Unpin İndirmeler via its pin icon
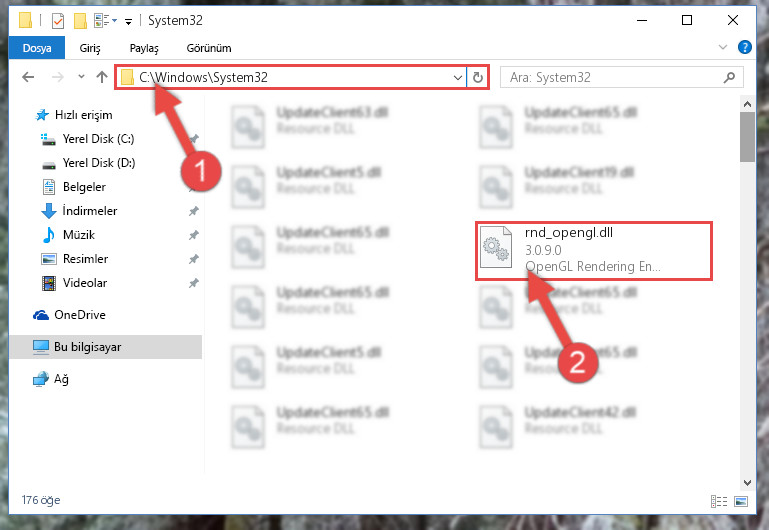 coord(194,211)
